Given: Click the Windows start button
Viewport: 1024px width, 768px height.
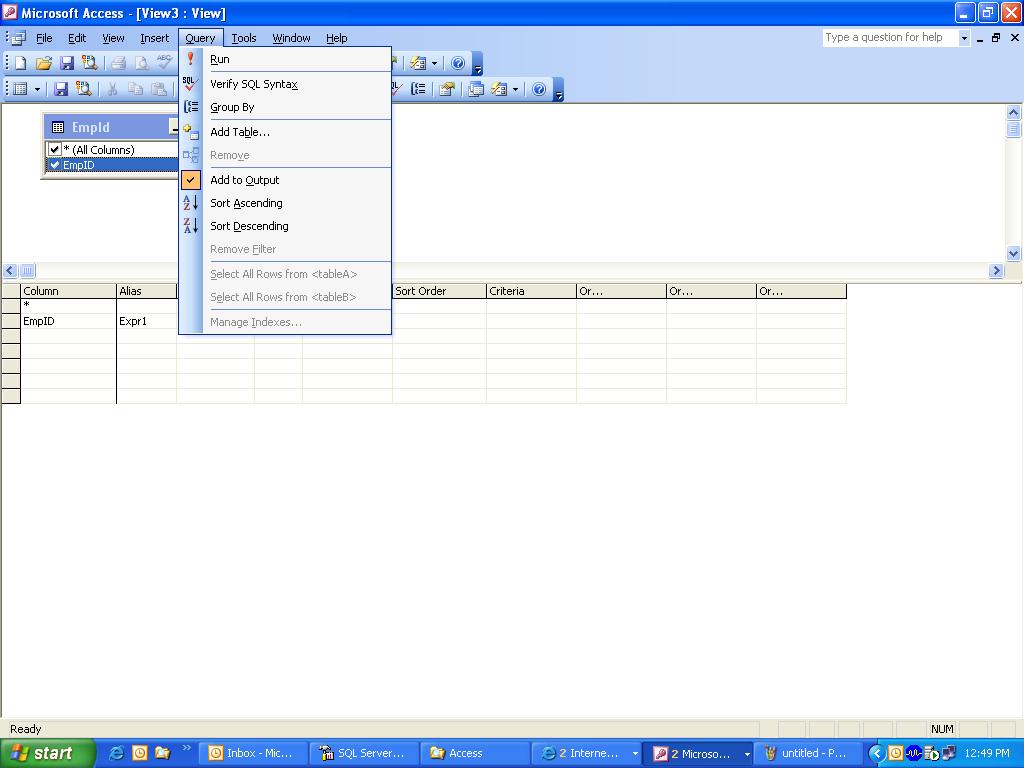Looking at the screenshot, I should coord(47,753).
